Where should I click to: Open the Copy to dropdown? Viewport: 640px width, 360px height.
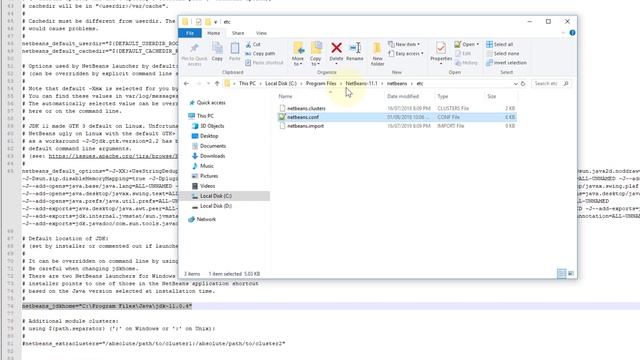[x=316, y=54]
